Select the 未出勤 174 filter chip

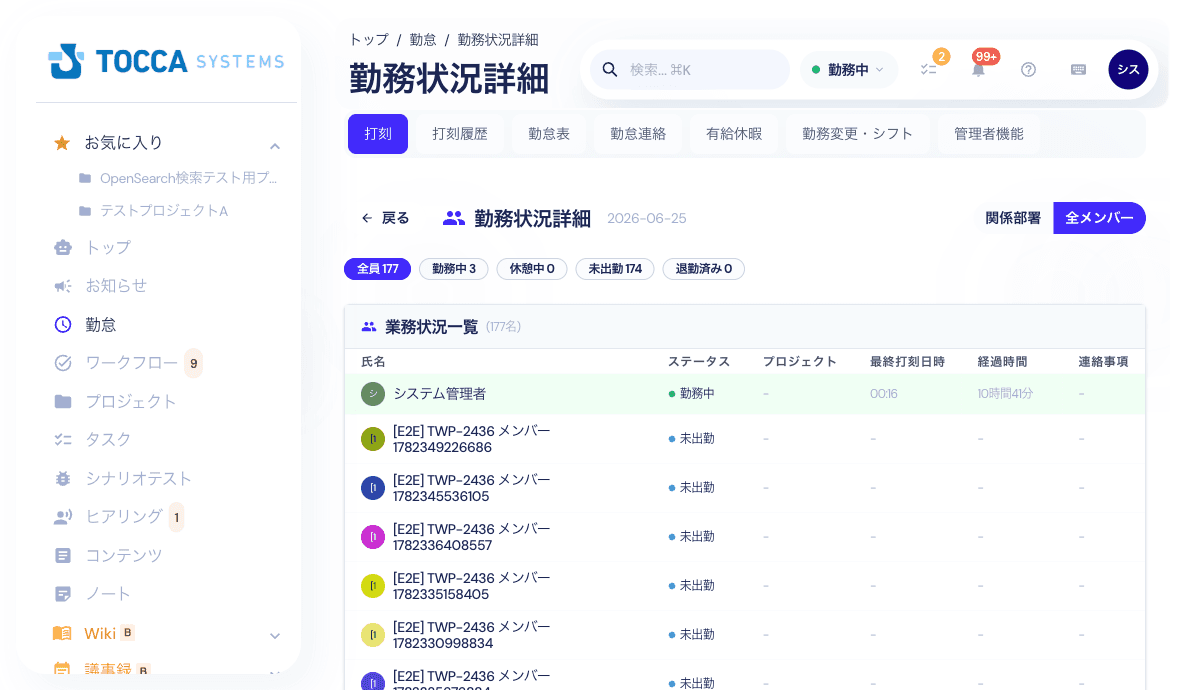[615, 269]
